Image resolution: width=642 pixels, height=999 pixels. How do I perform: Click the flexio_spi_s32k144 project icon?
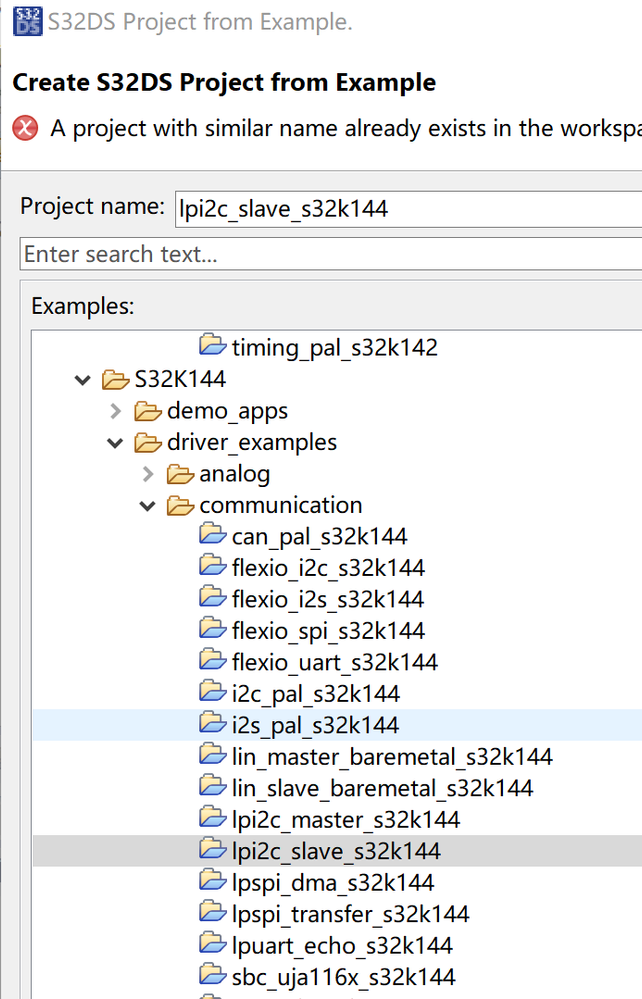pyautogui.click(x=213, y=628)
